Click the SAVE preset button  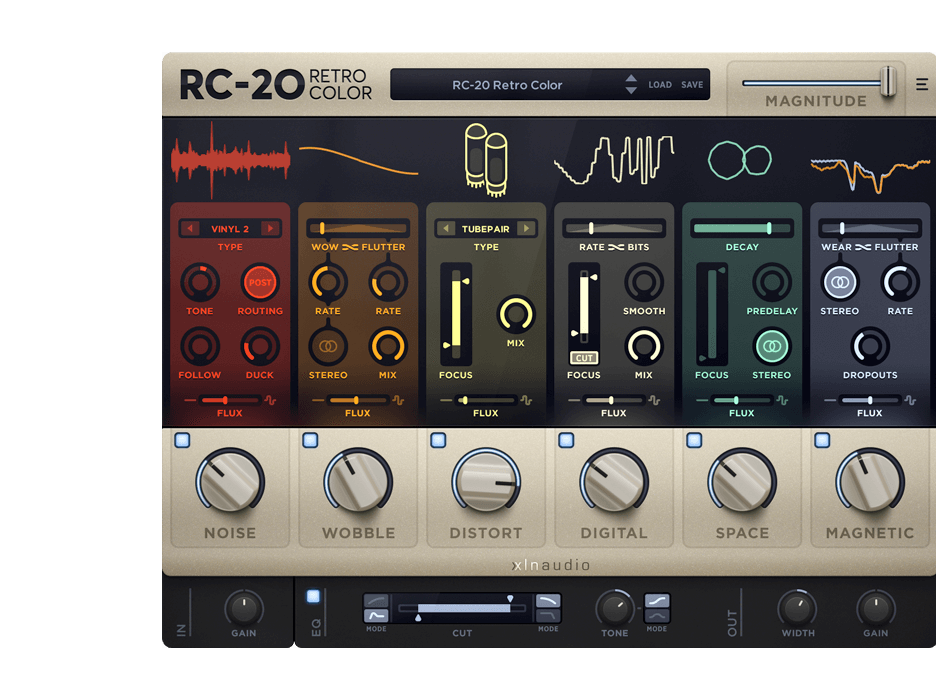click(x=692, y=85)
